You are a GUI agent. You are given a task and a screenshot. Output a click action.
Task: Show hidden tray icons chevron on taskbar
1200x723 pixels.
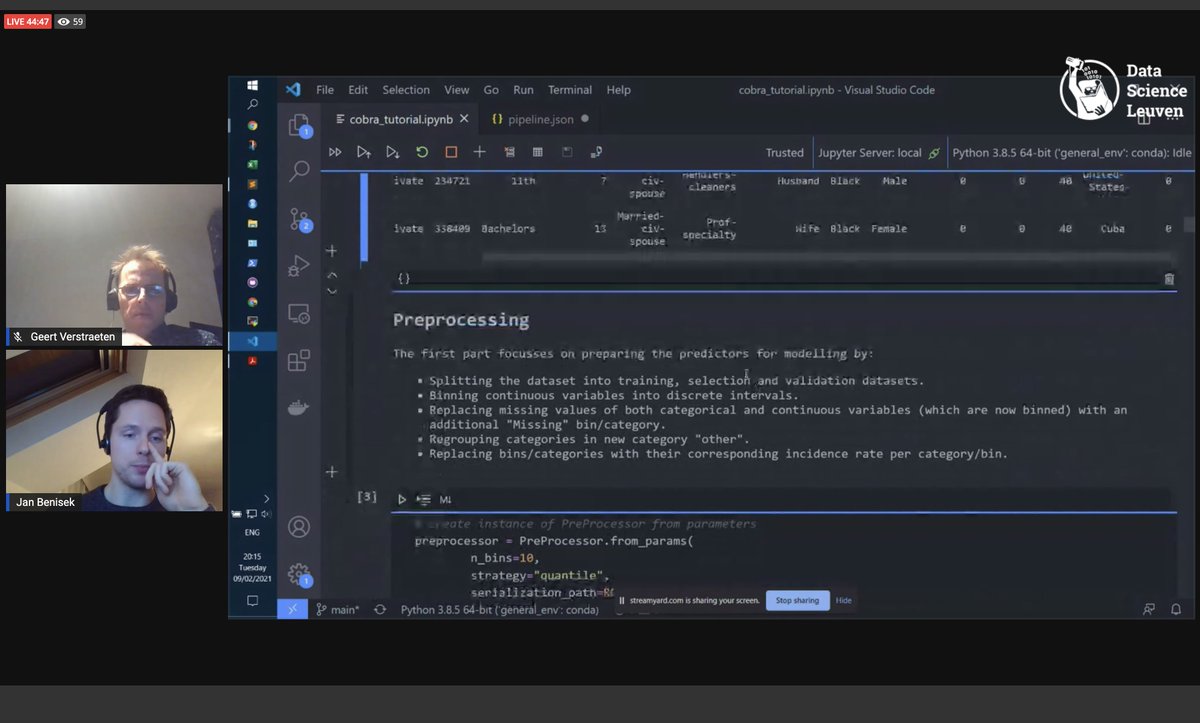(x=266, y=498)
